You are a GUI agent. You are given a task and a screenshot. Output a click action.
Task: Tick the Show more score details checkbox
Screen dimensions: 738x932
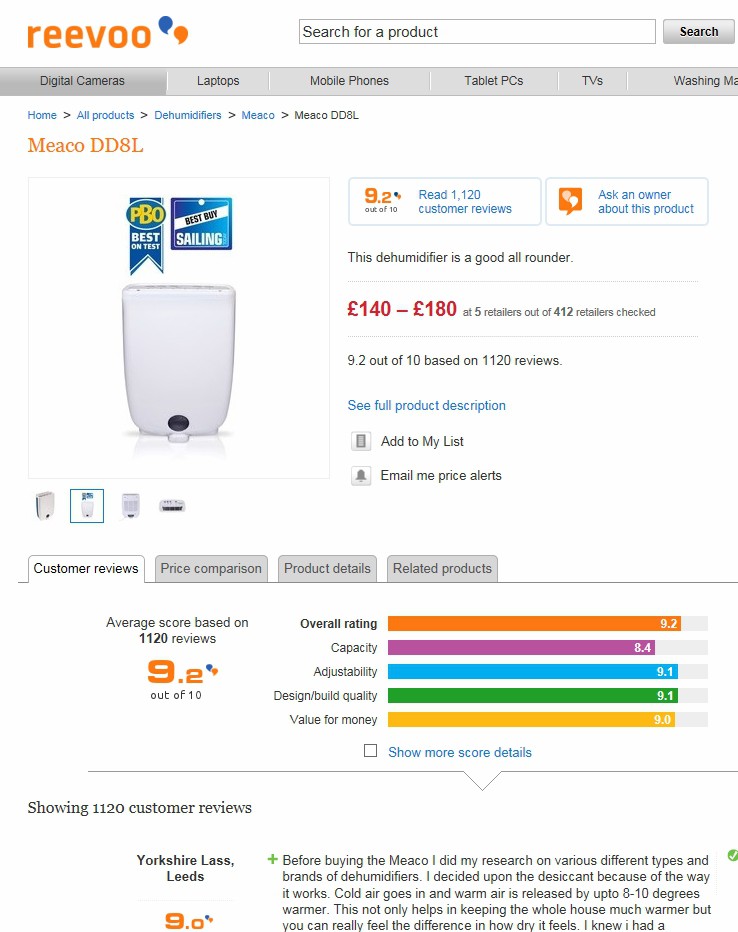click(x=370, y=751)
